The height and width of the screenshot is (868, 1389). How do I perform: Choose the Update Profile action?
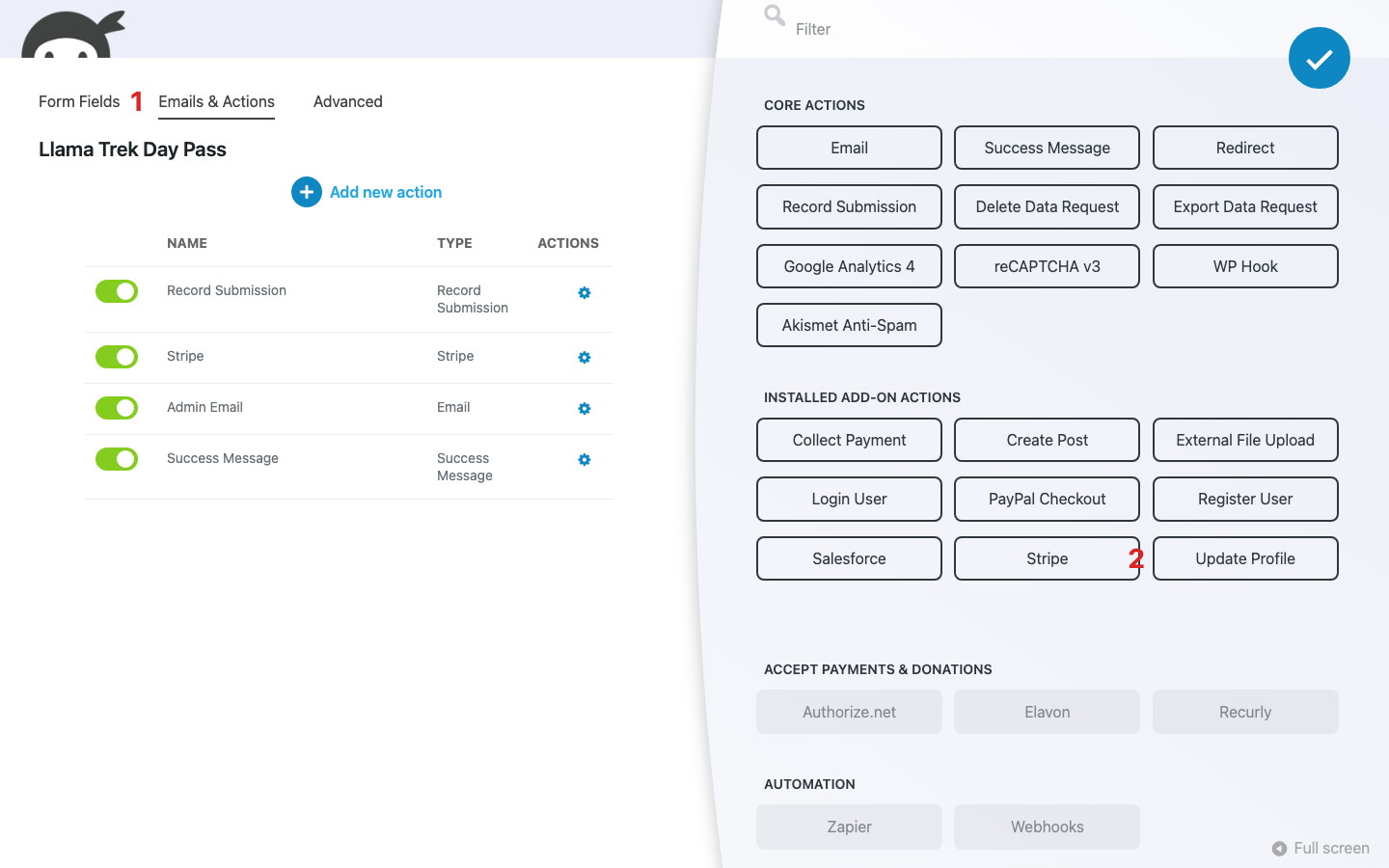[x=1245, y=558]
